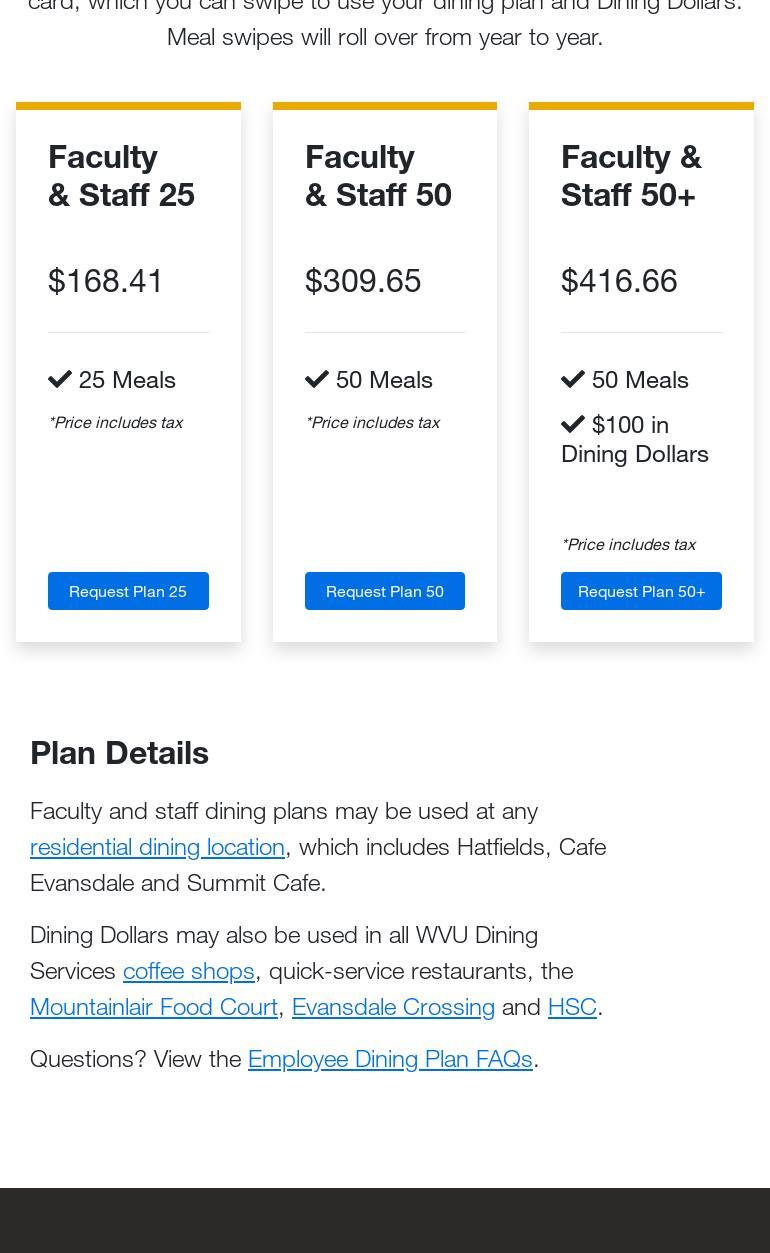This screenshot has height=1253, width=770.
Task: Click the 50 Meals checkmark in the 50+ card
Action: click(573, 379)
